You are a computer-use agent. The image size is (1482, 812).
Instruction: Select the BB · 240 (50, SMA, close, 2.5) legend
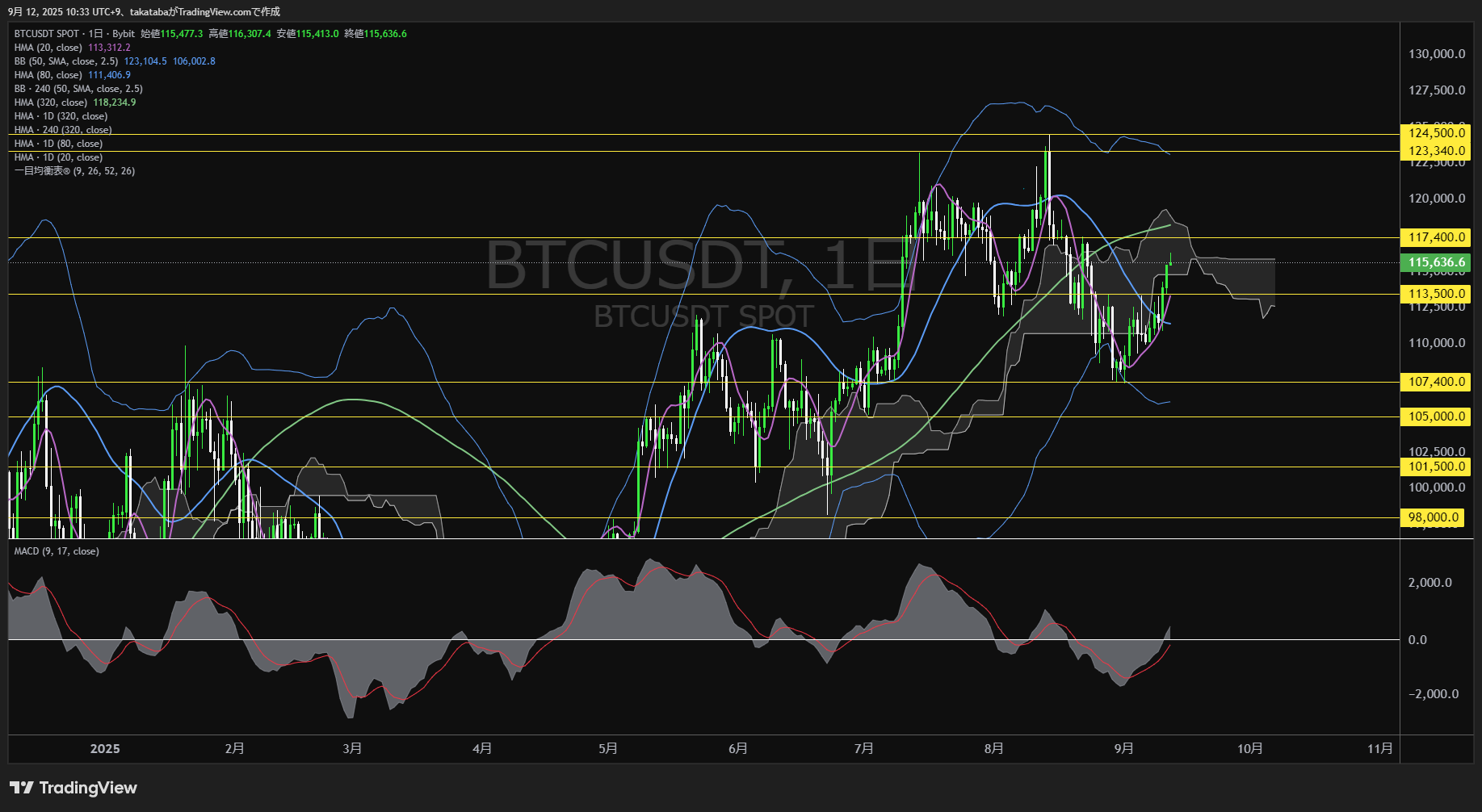(78, 89)
